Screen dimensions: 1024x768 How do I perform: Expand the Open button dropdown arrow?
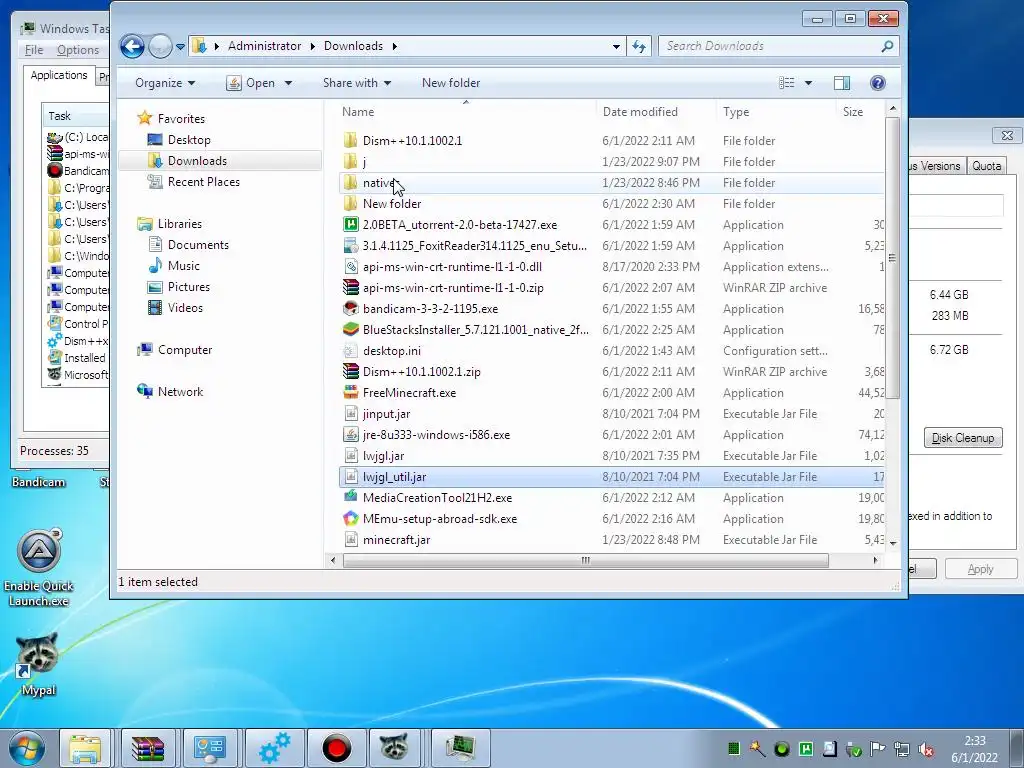[x=288, y=83]
